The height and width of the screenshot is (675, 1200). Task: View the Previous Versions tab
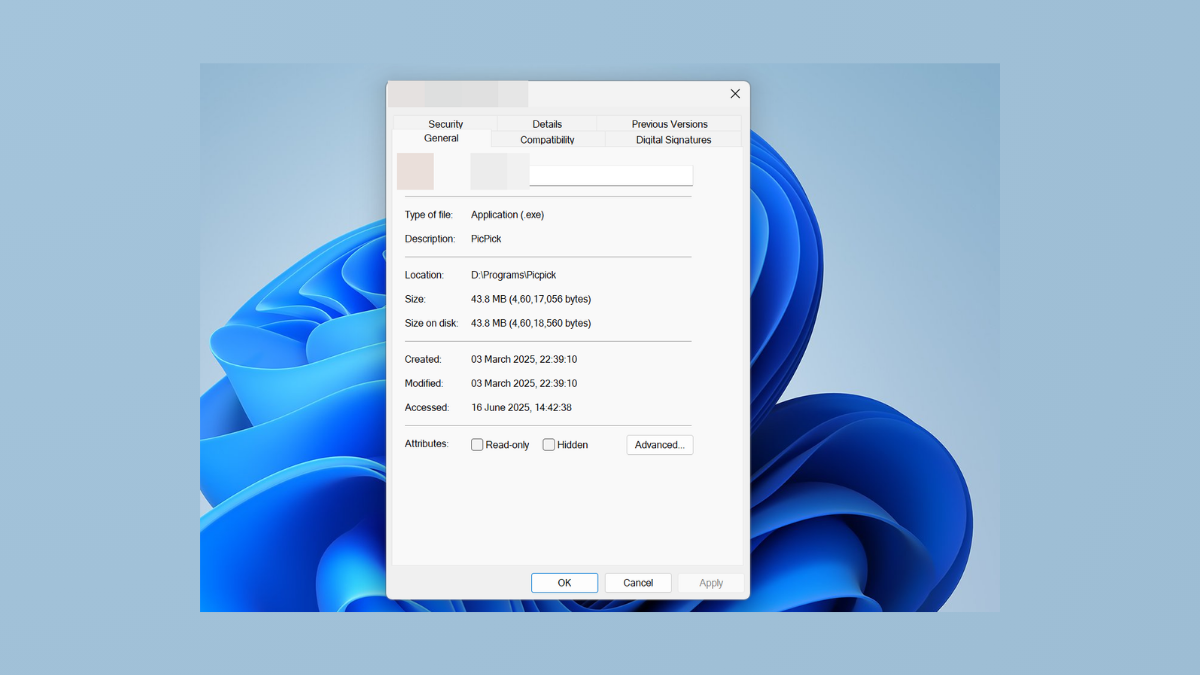(669, 123)
